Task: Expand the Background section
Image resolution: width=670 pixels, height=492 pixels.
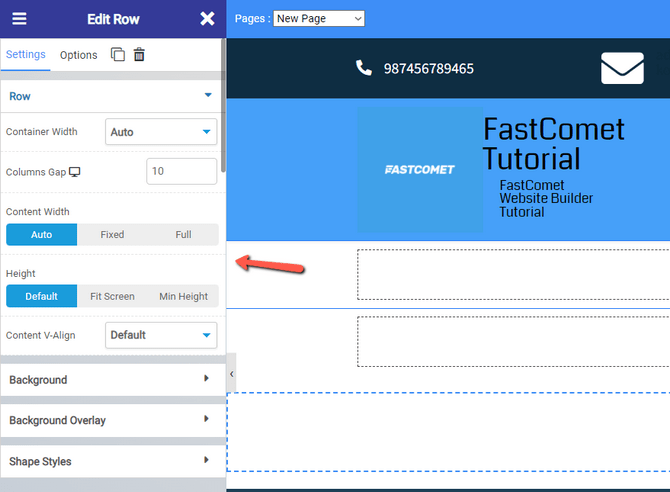Action: [112, 380]
